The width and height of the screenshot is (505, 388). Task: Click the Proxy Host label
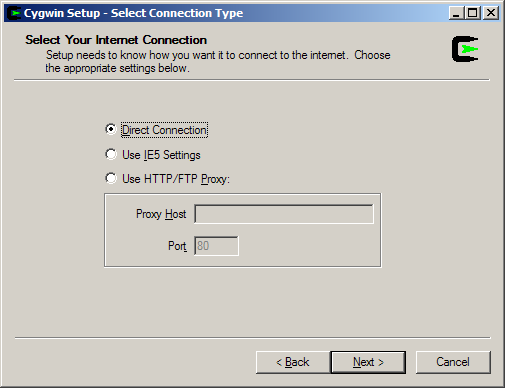click(161, 214)
